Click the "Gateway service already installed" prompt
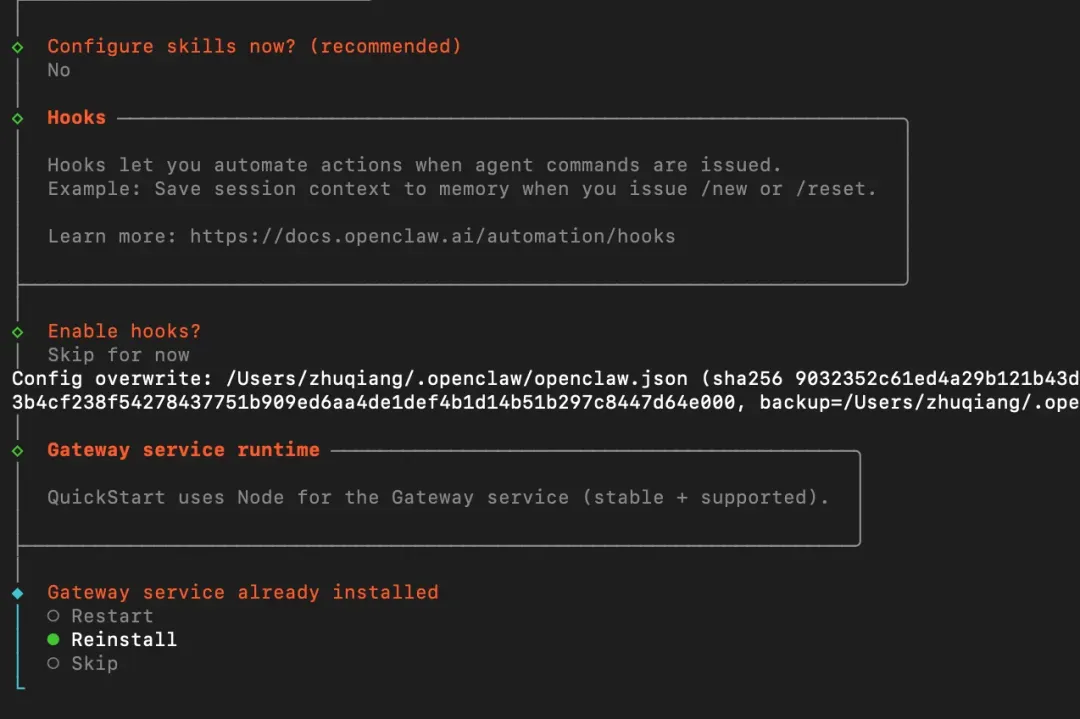Image resolution: width=1080 pixels, height=719 pixels. pyautogui.click(x=242, y=593)
